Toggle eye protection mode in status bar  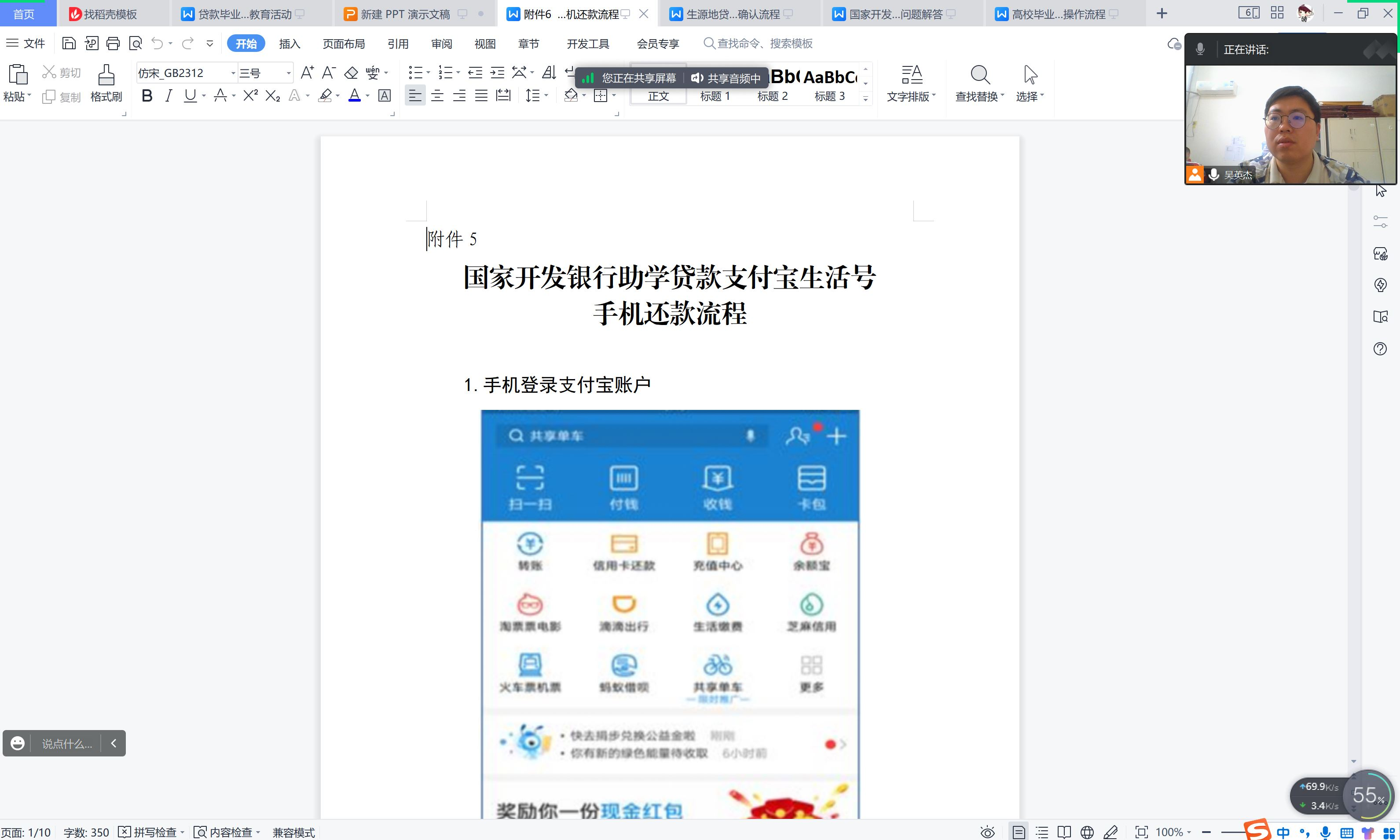[x=987, y=832]
